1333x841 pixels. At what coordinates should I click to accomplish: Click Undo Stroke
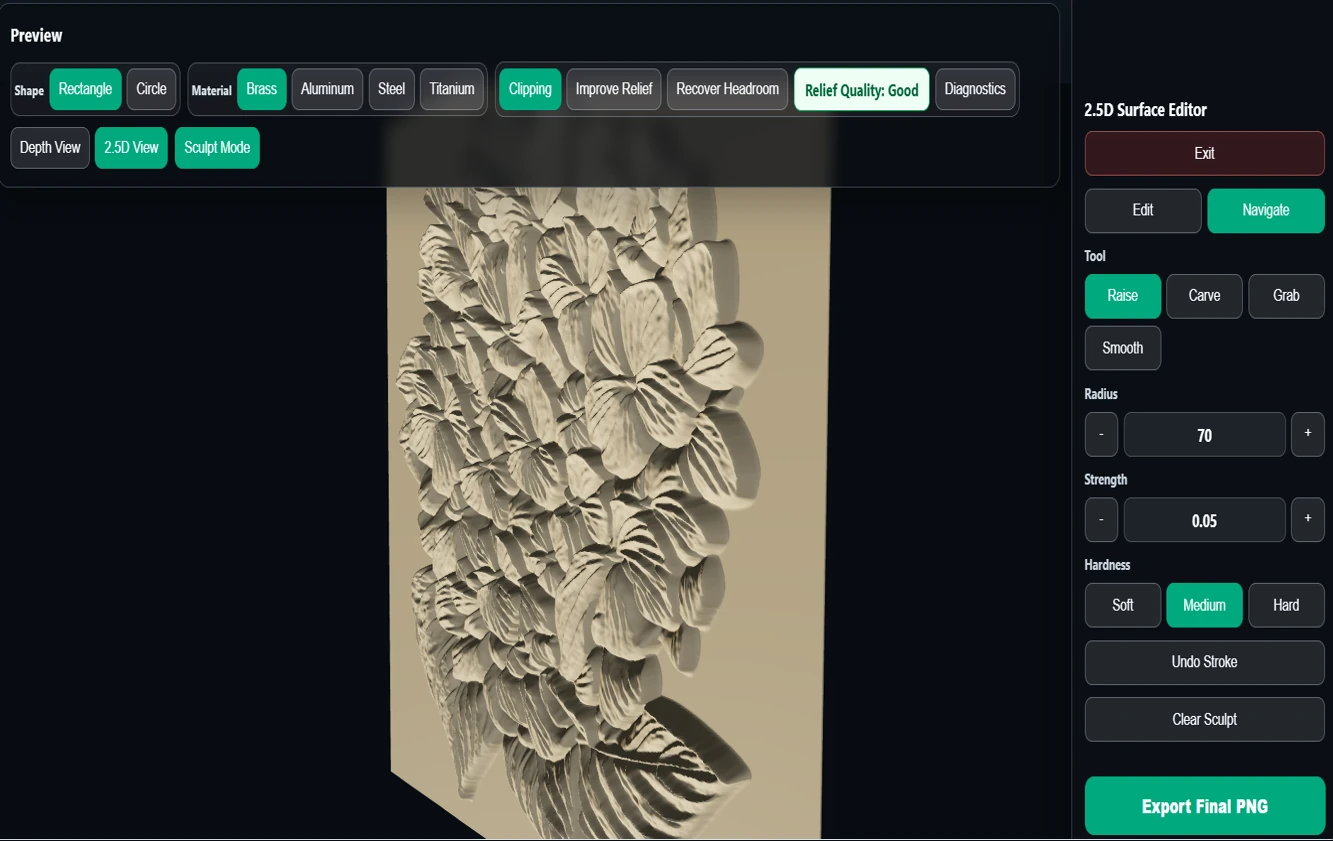pyautogui.click(x=1204, y=662)
